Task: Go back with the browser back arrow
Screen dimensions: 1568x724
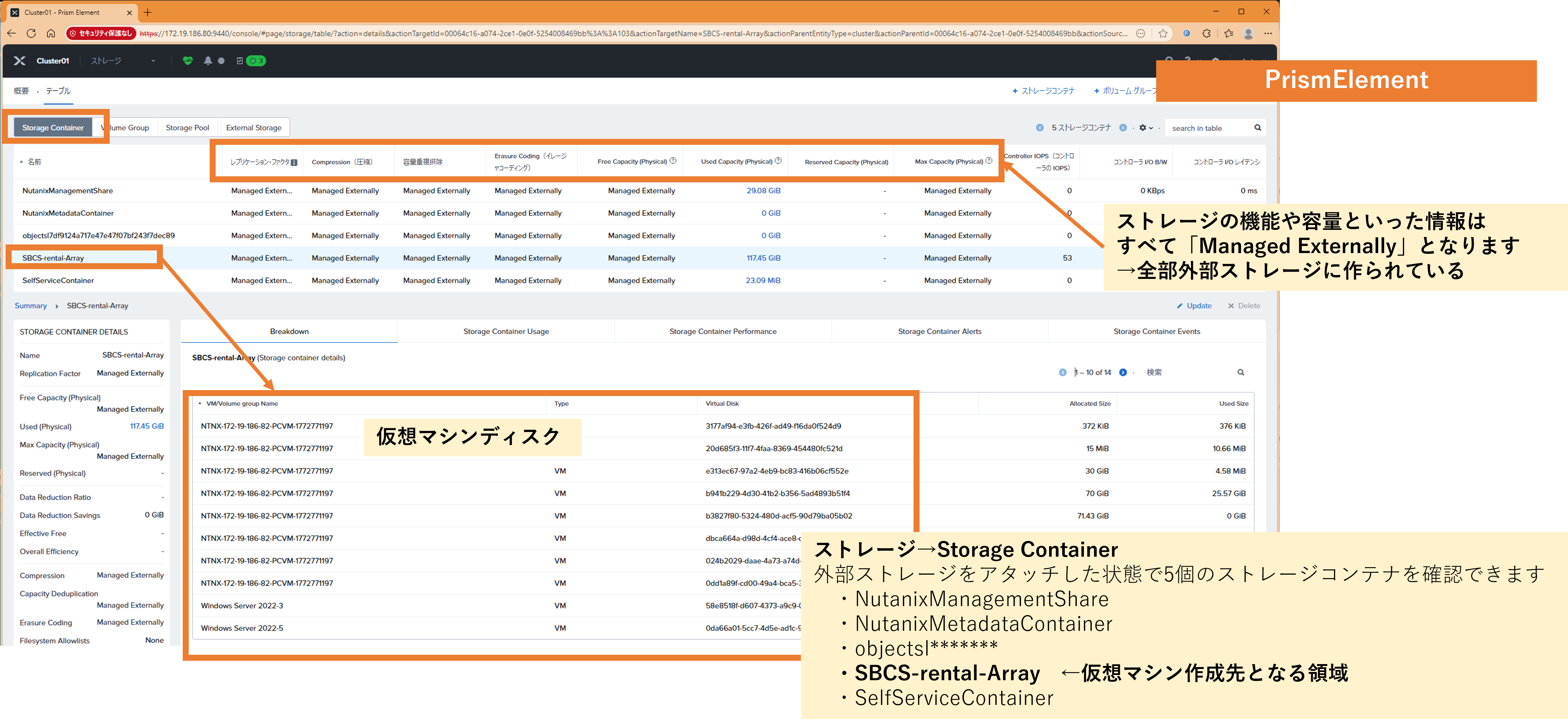Action: (12, 33)
